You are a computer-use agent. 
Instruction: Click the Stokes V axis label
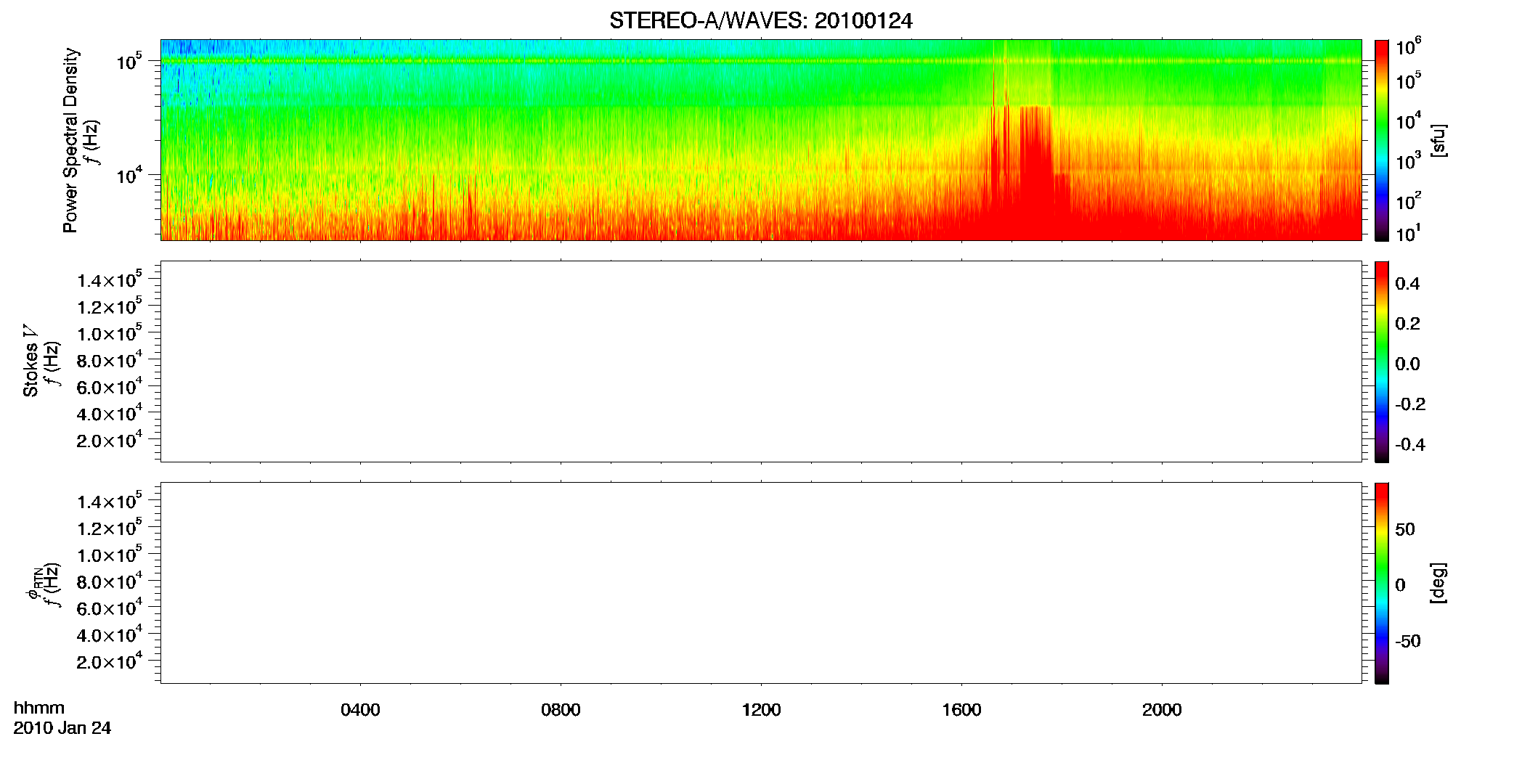[x=30, y=361]
